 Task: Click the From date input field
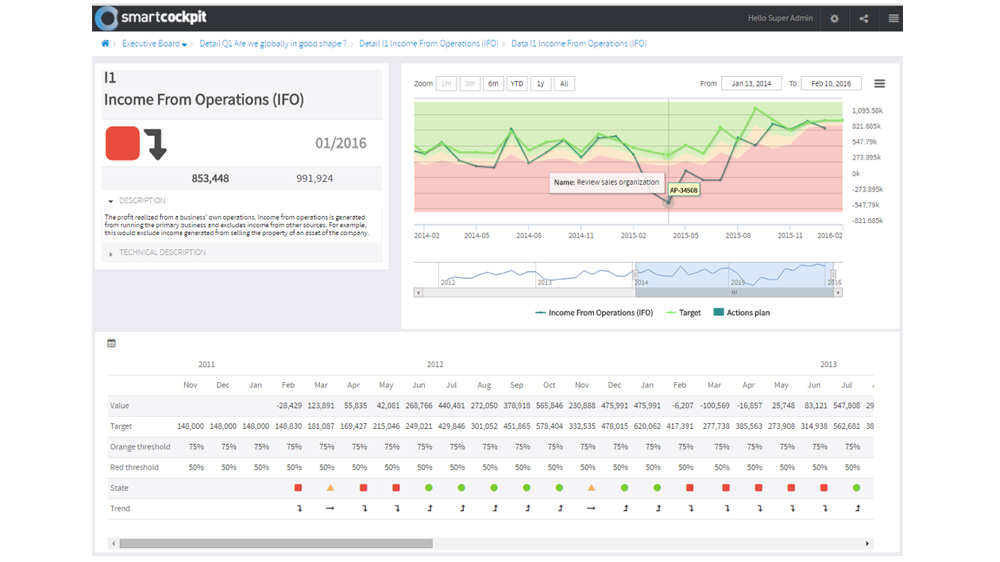pyautogui.click(x=751, y=84)
